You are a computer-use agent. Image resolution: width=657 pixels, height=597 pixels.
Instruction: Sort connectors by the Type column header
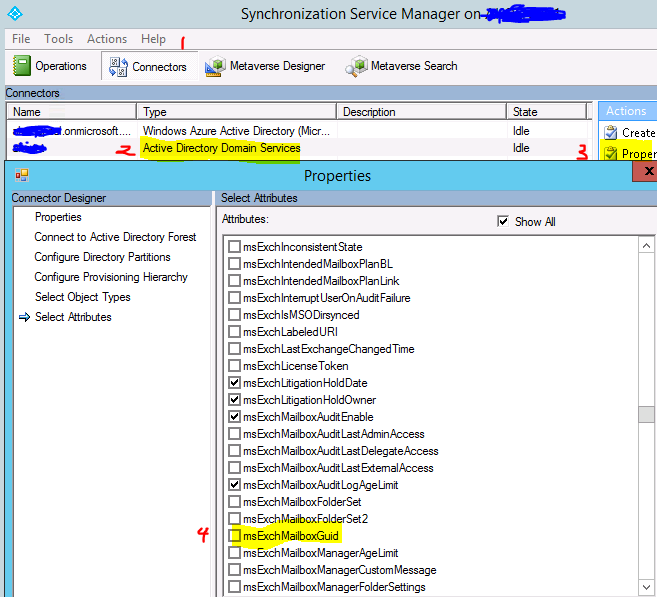pyautogui.click(x=236, y=112)
